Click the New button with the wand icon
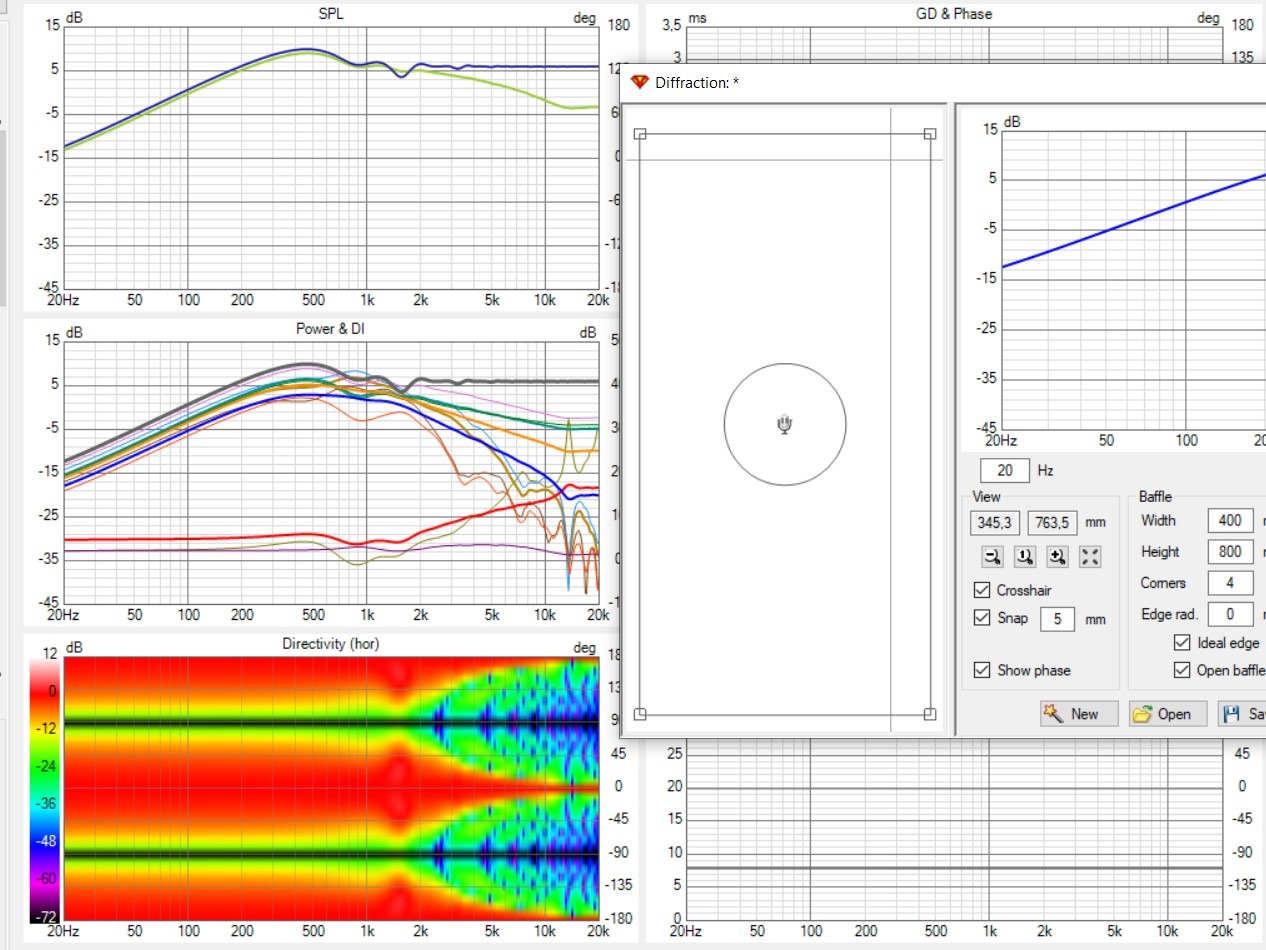Viewport: 1266px width, 950px height. tap(1079, 714)
